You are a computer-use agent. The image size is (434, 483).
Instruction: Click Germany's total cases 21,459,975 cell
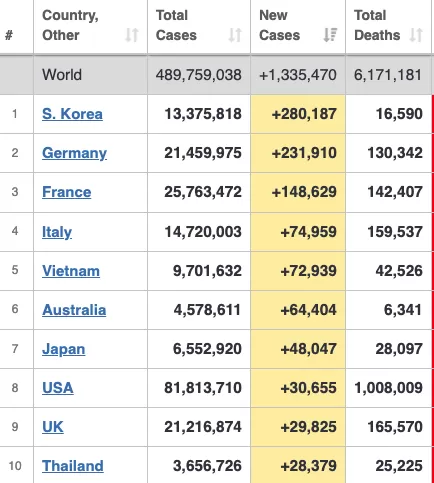(199, 153)
